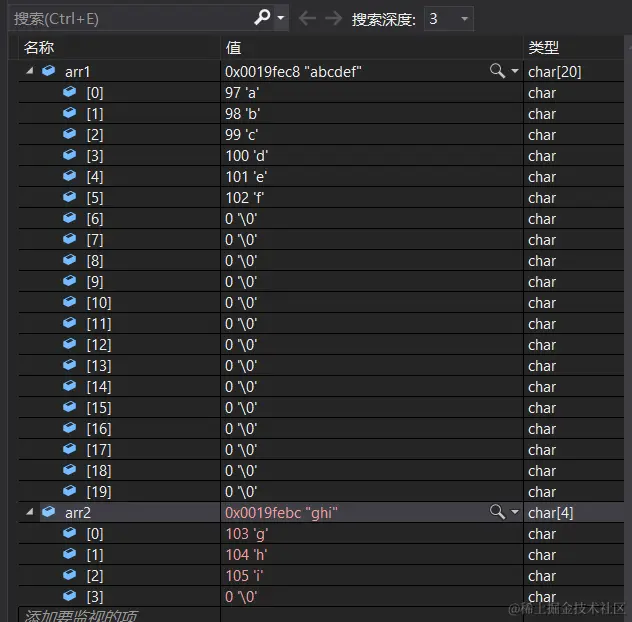The image size is (632, 622).
Task: Open text visualizer magnifier for arr1
Action: [x=497, y=71]
